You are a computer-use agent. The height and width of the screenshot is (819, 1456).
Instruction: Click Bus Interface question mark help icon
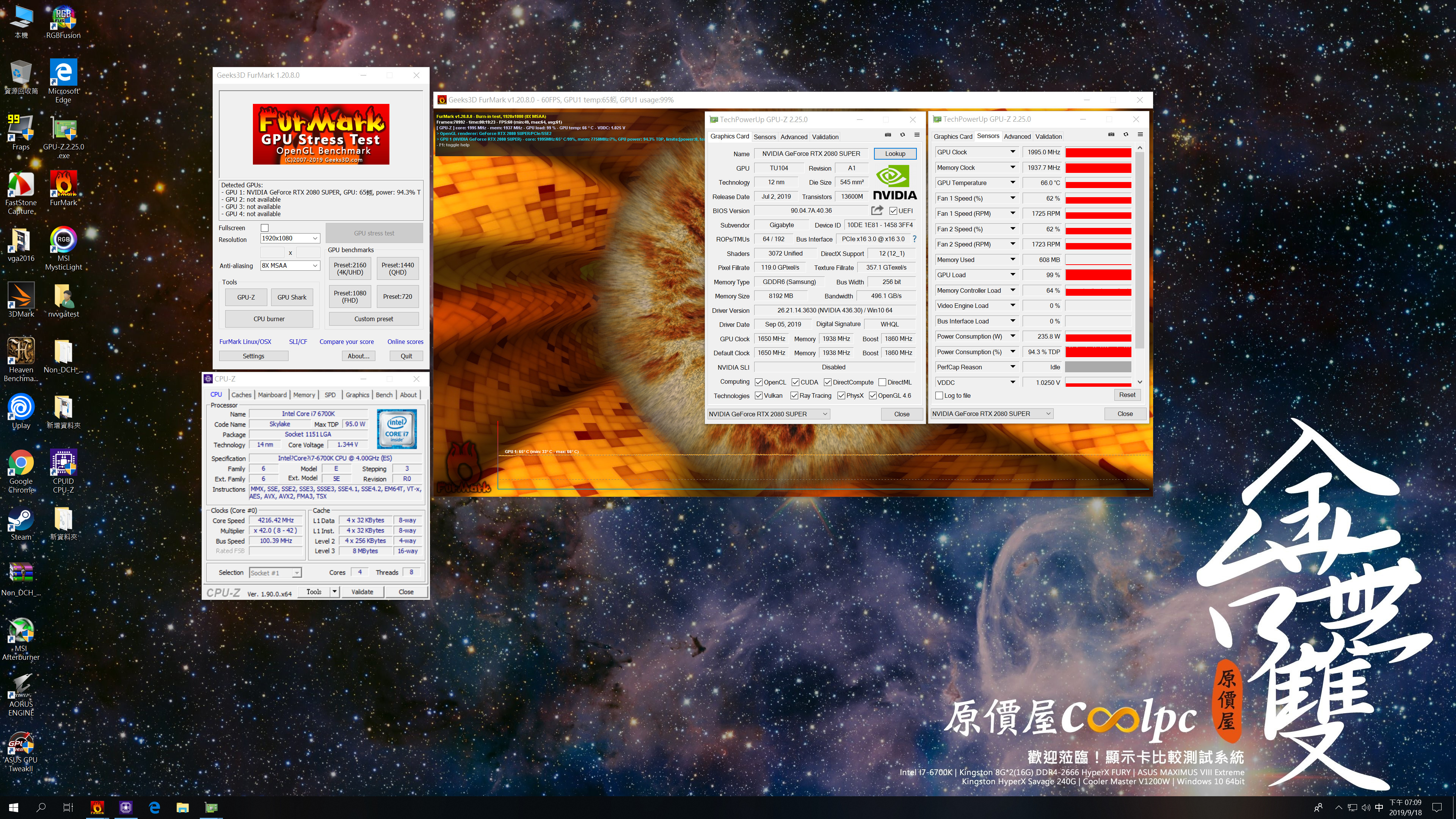click(x=915, y=239)
